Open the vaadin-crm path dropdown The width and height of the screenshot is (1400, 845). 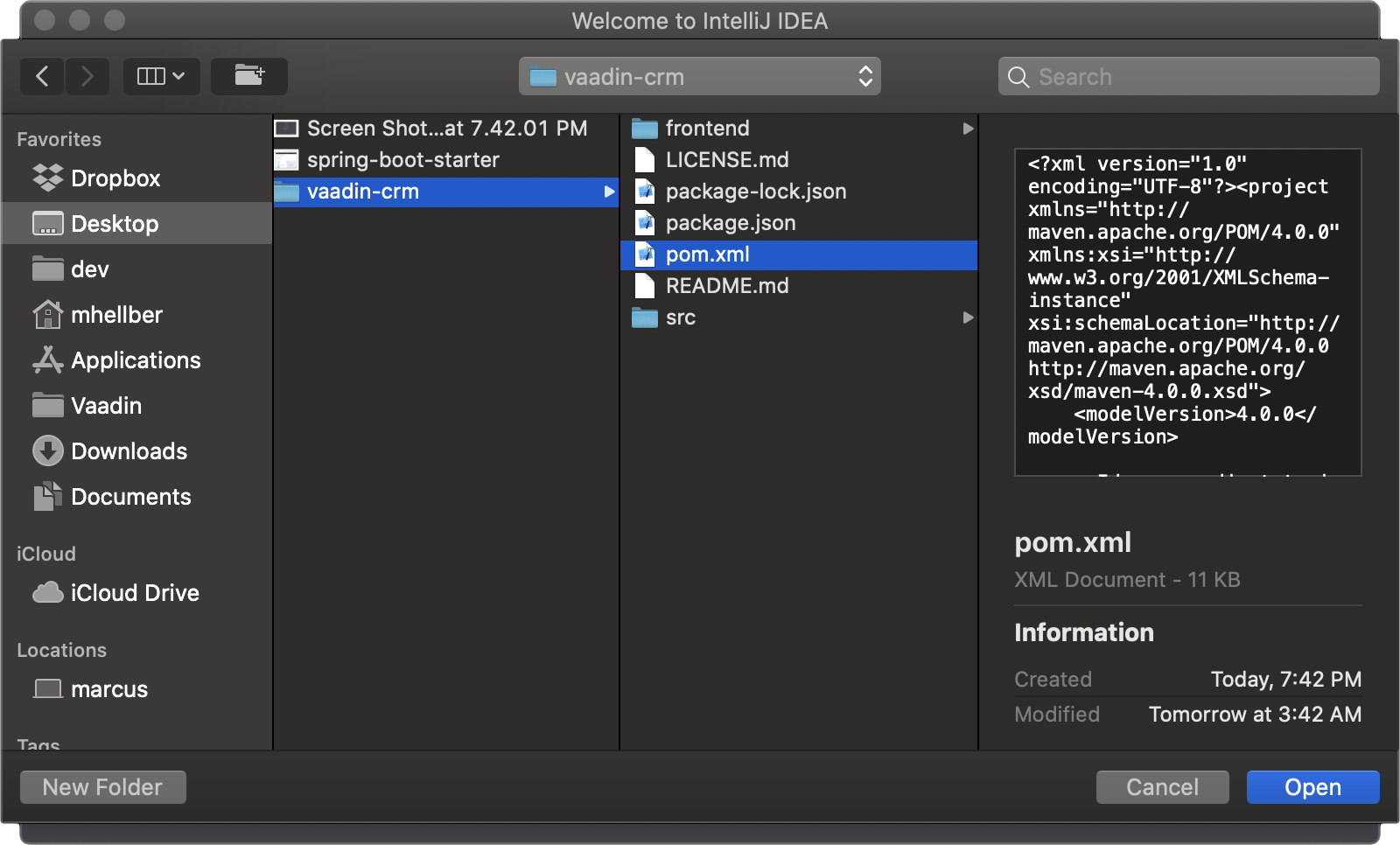[x=698, y=76]
